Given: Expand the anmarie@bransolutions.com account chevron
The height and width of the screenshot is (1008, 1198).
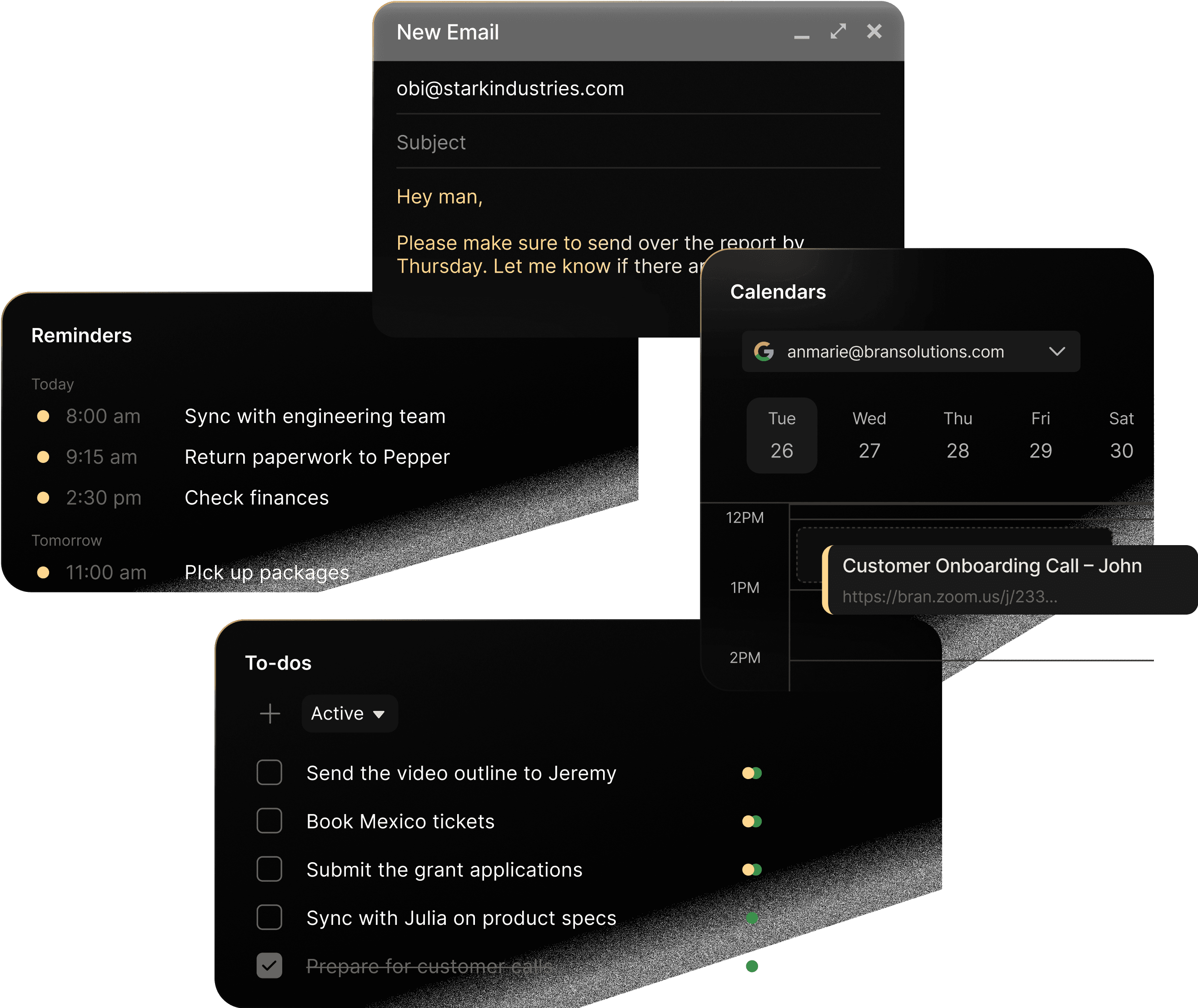Looking at the screenshot, I should point(1057,352).
